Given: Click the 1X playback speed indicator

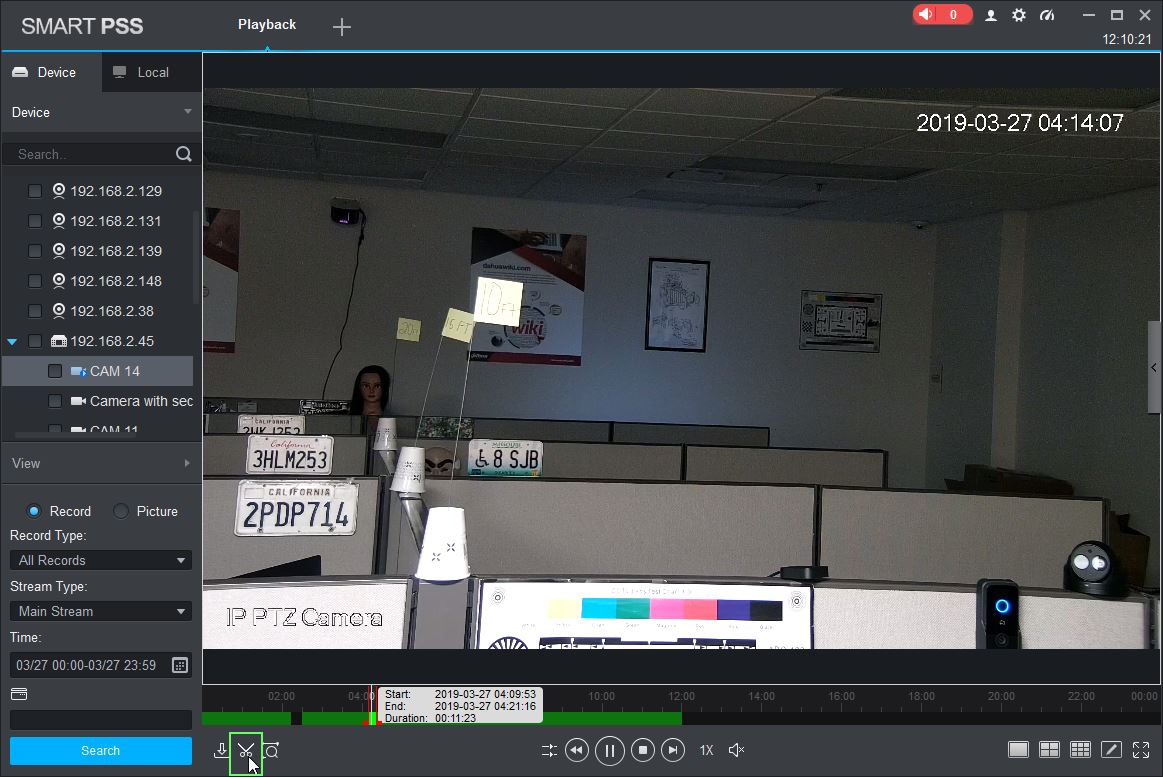Looking at the screenshot, I should tap(706, 750).
